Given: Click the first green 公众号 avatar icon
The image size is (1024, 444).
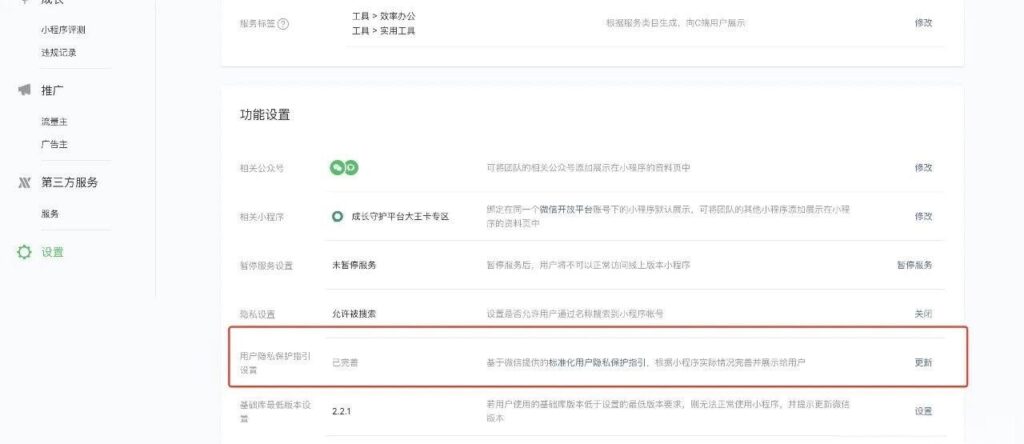Looking at the screenshot, I should [x=336, y=168].
